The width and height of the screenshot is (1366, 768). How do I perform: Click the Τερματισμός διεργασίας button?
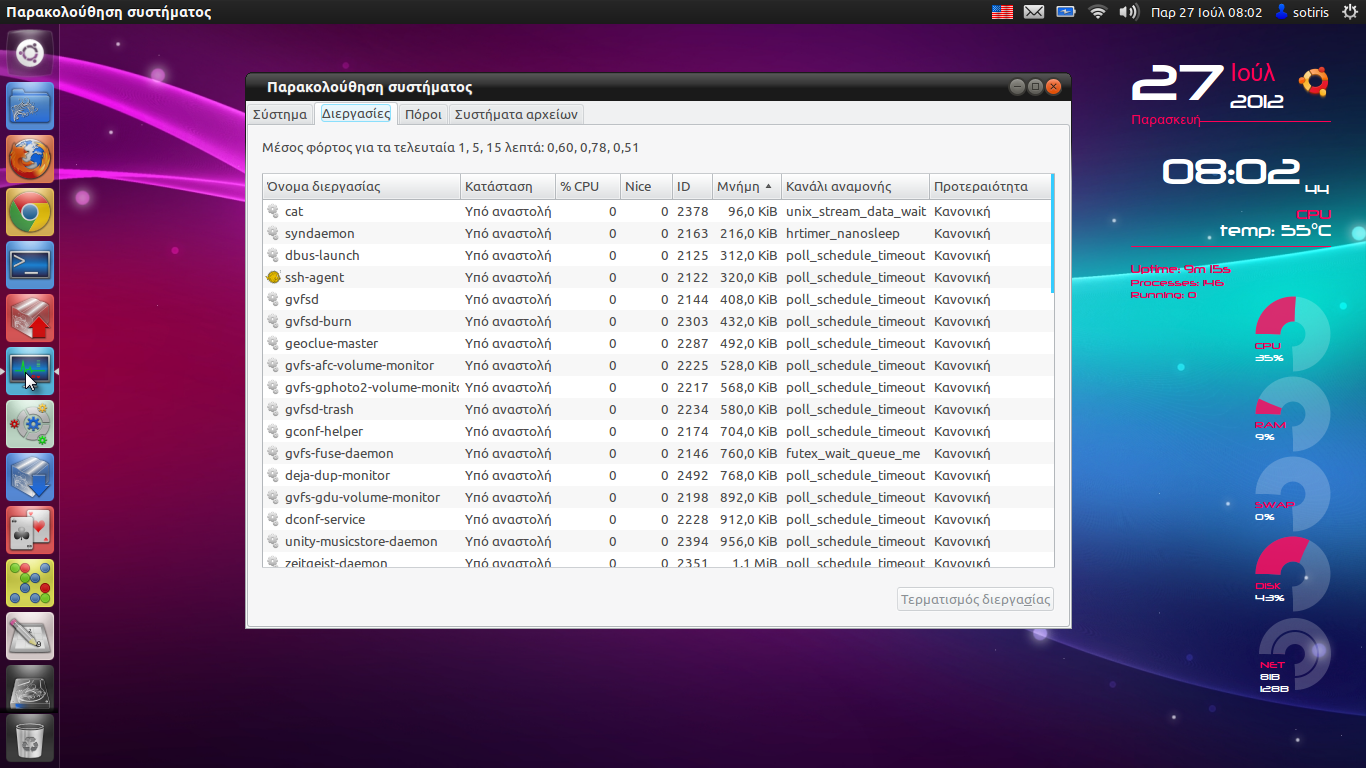(x=975, y=600)
